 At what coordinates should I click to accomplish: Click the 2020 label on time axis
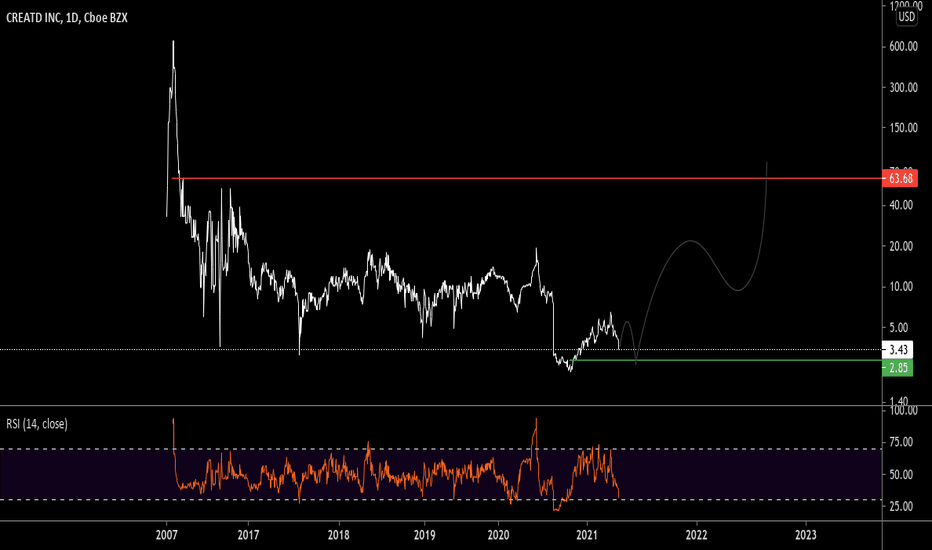point(498,535)
